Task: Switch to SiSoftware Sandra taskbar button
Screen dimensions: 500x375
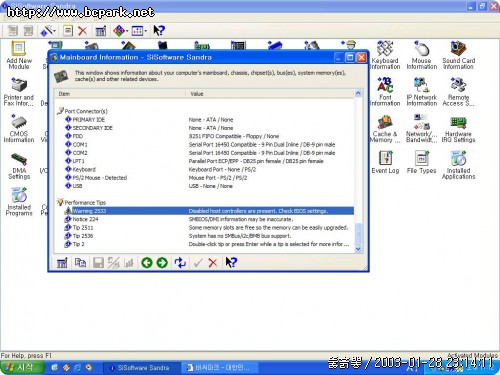Action: click(142, 368)
